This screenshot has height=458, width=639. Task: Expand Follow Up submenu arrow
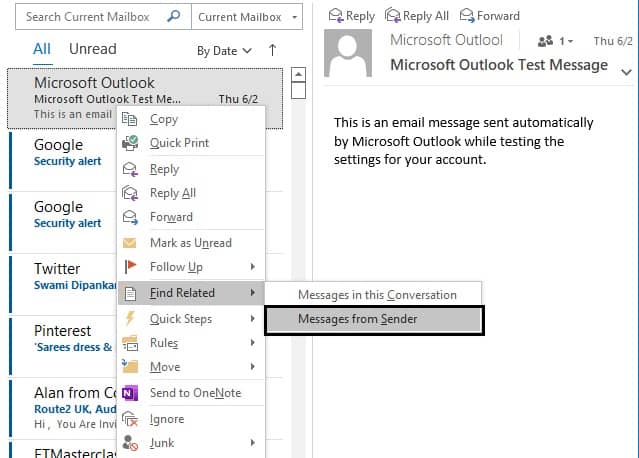point(253,266)
